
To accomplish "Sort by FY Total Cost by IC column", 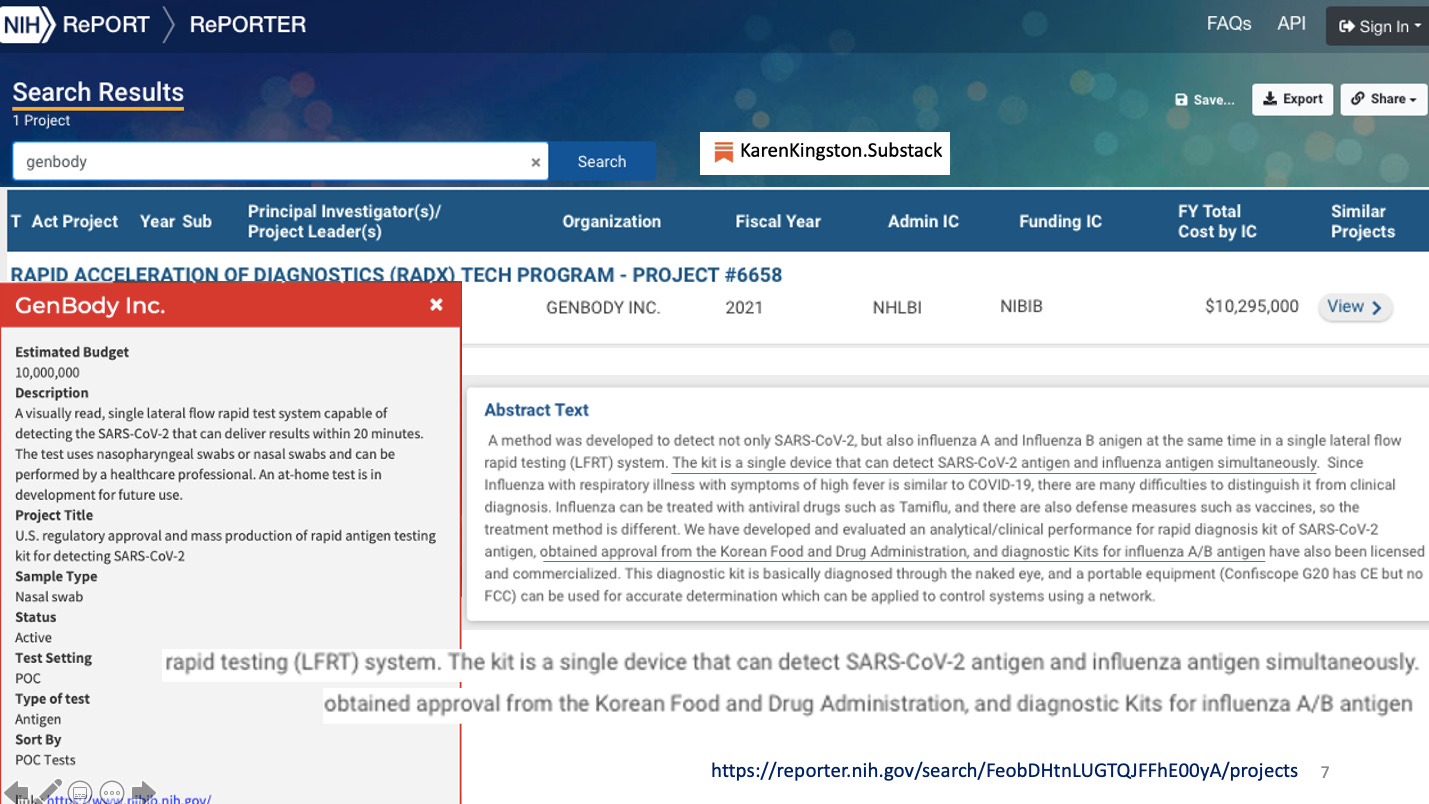I will [1217, 221].
